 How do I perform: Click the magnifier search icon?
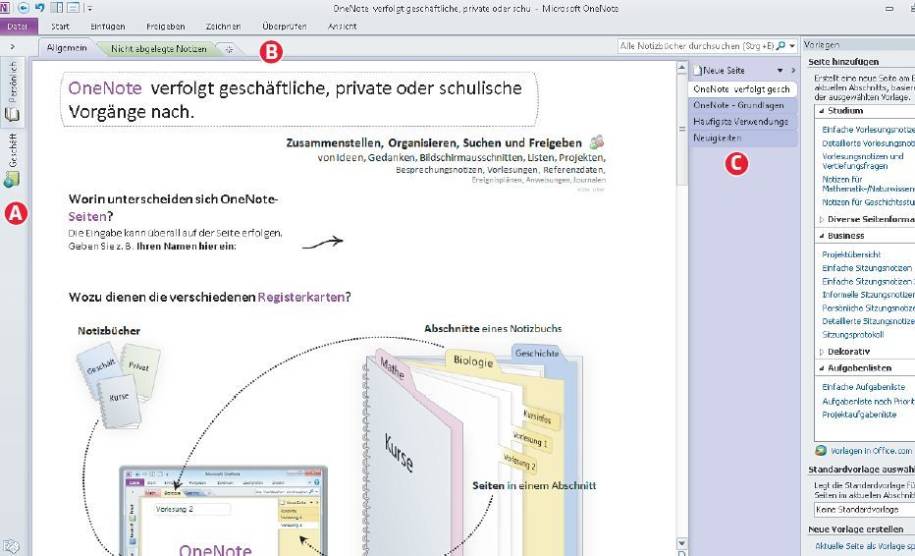pyautogui.click(x=781, y=46)
